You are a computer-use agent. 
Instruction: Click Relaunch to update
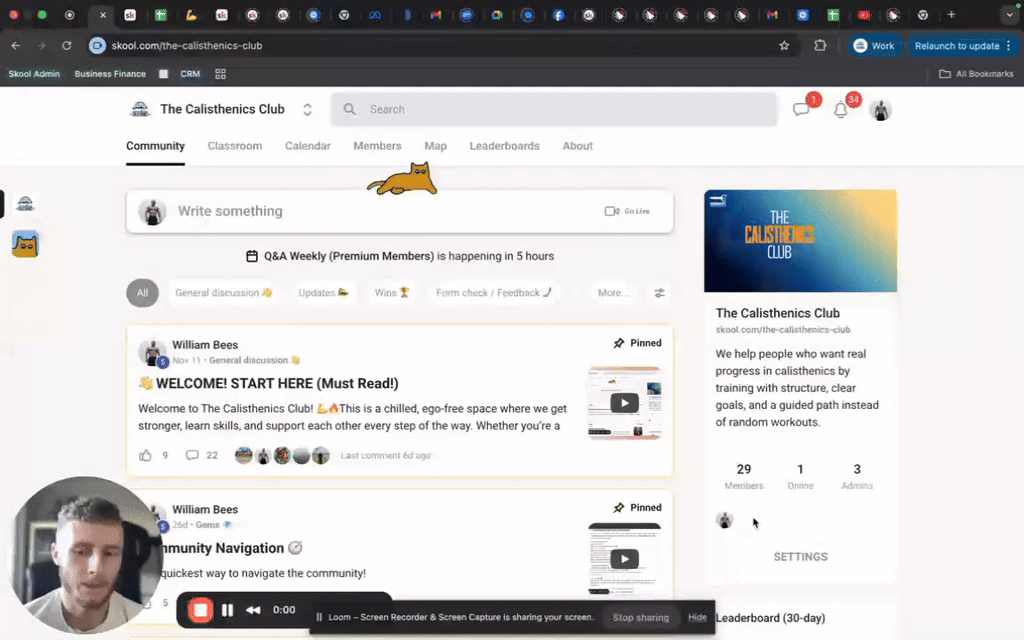(963, 46)
